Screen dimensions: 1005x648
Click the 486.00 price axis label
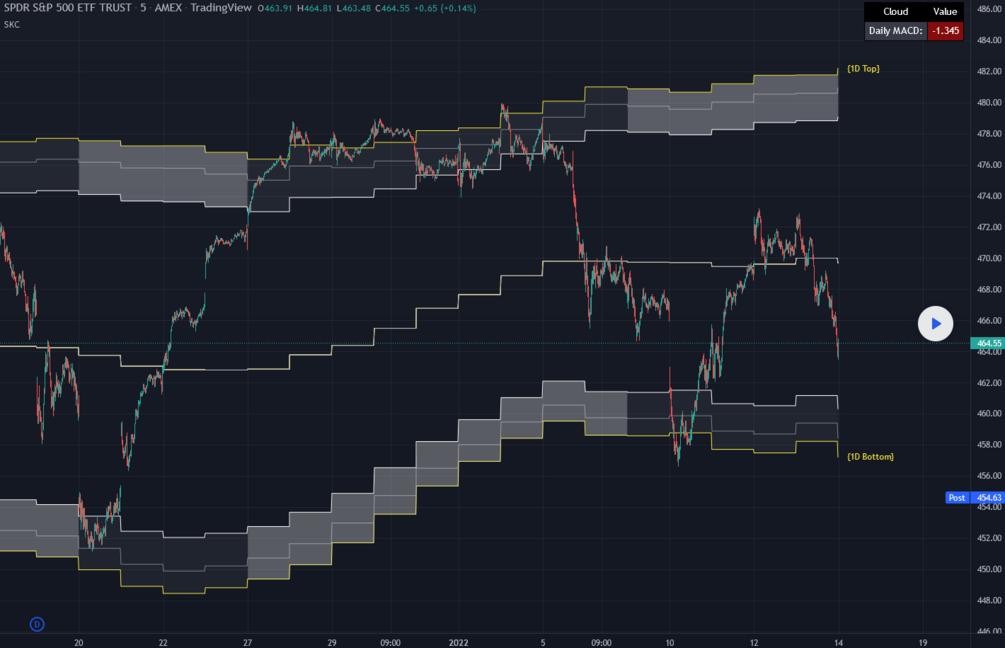click(989, 9)
